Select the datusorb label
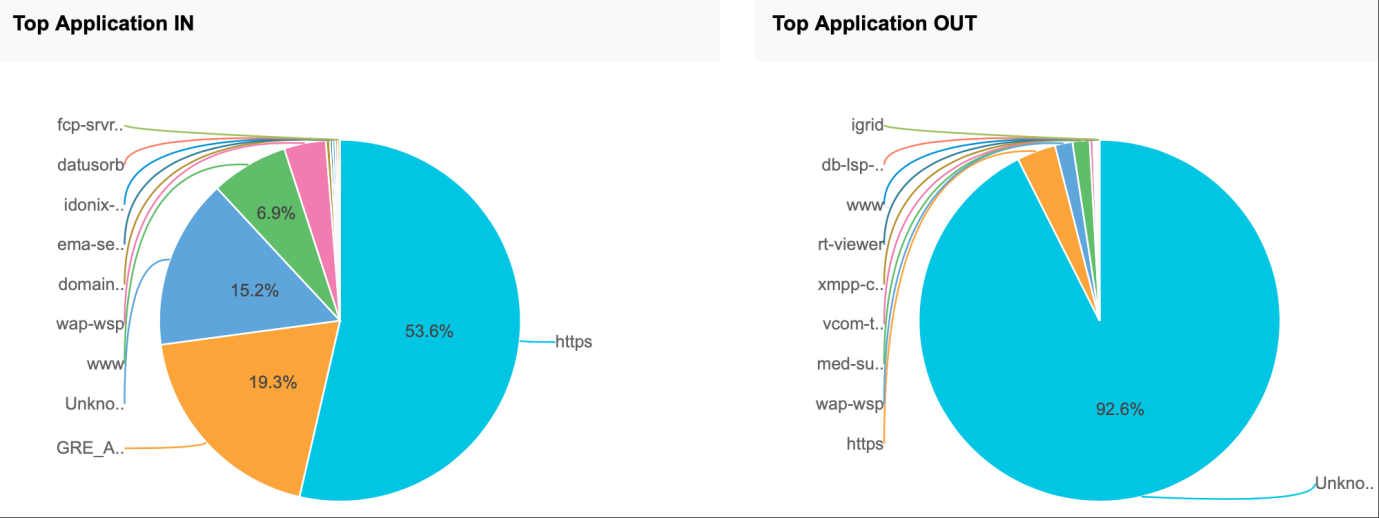The image size is (1379, 518). tap(90, 165)
